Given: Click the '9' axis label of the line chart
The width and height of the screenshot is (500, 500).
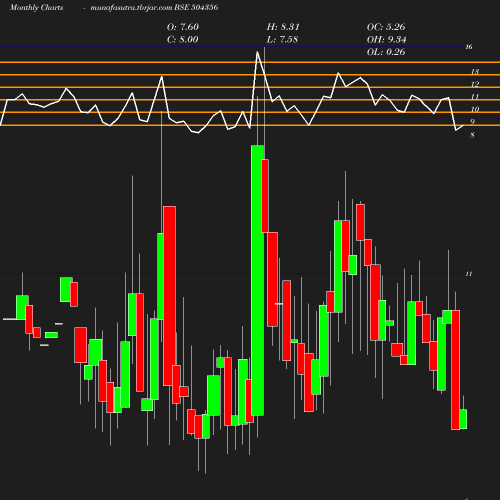Looking at the screenshot, I should 472,122.
